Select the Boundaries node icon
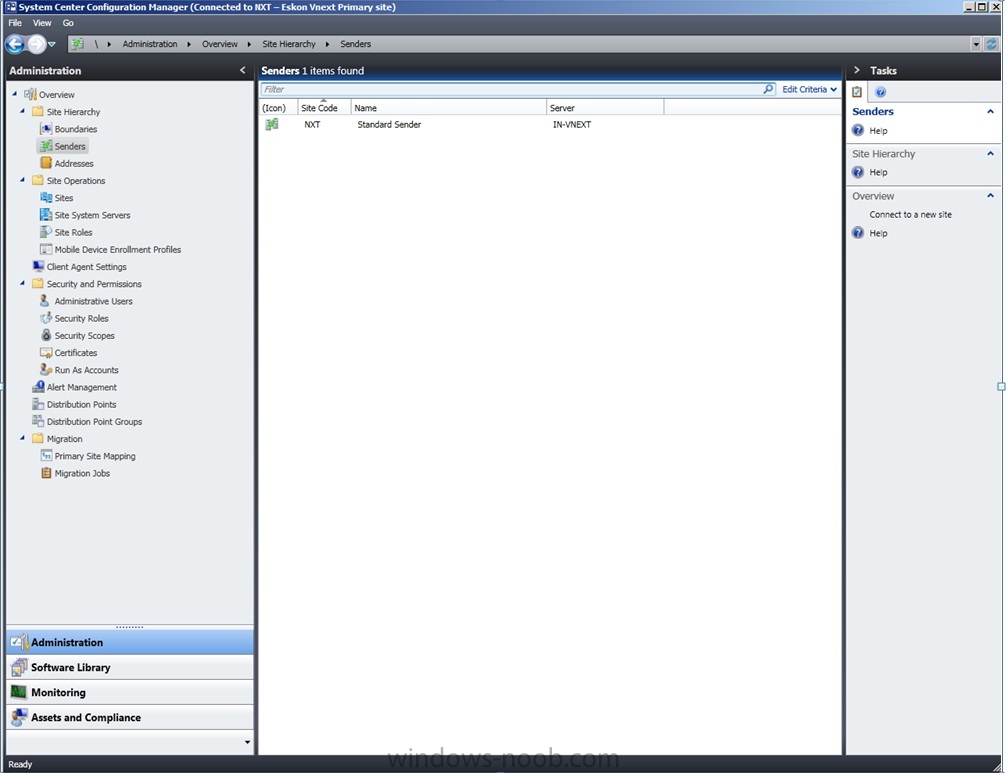Image resolution: width=1007 pixels, height=773 pixels. (46, 128)
